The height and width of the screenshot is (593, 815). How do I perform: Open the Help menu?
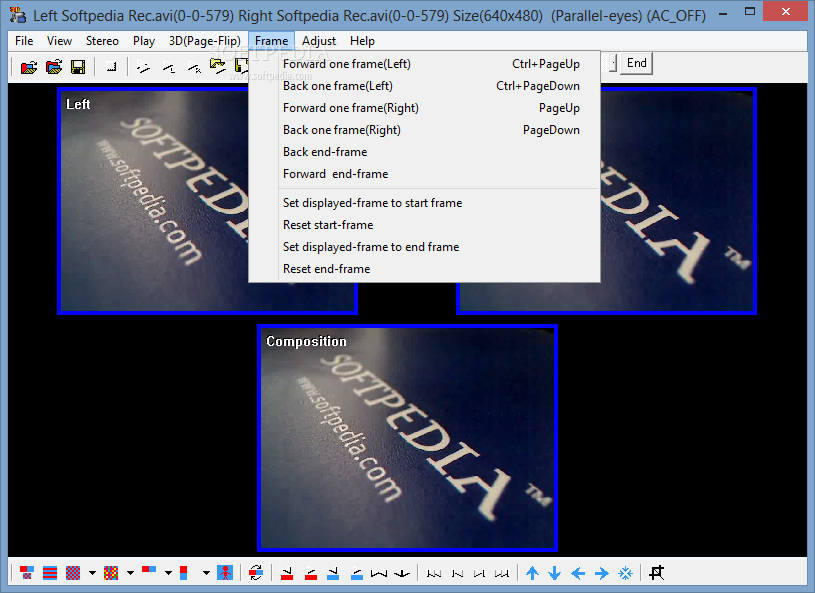pyautogui.click(x=362, y=41)
